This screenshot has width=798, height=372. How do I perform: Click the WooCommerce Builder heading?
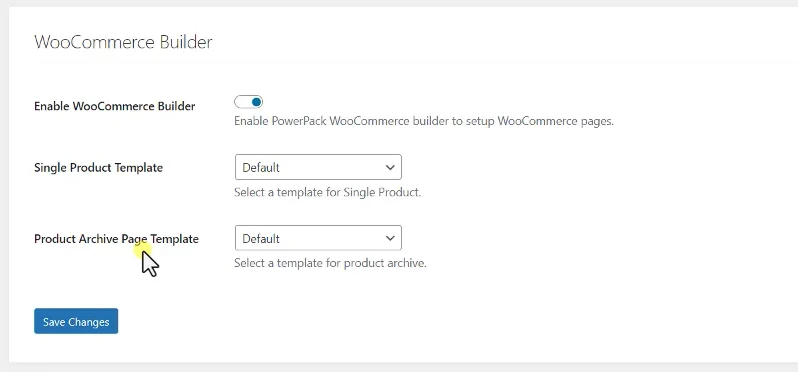click(x=123, y=42)
